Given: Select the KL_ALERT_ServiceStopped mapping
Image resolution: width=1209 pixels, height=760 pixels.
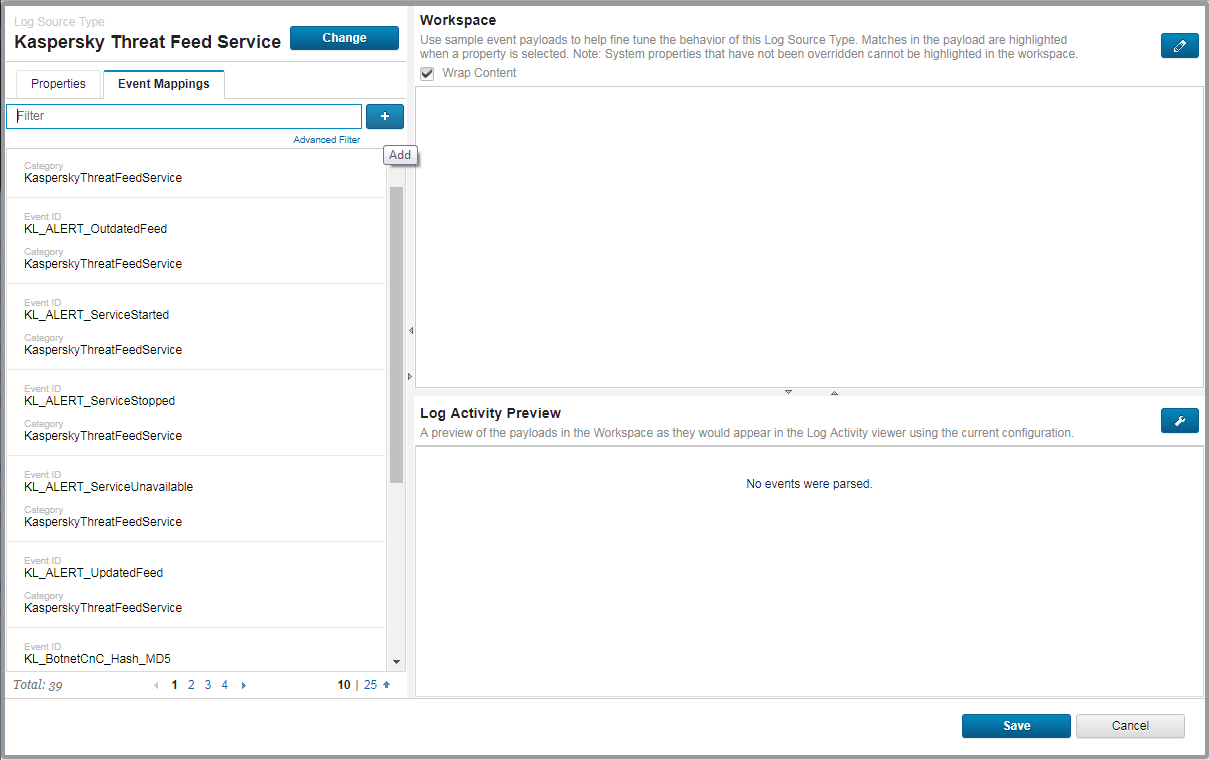Looking at the screenshot, I should pyautogui.click(x=196, y=413).
